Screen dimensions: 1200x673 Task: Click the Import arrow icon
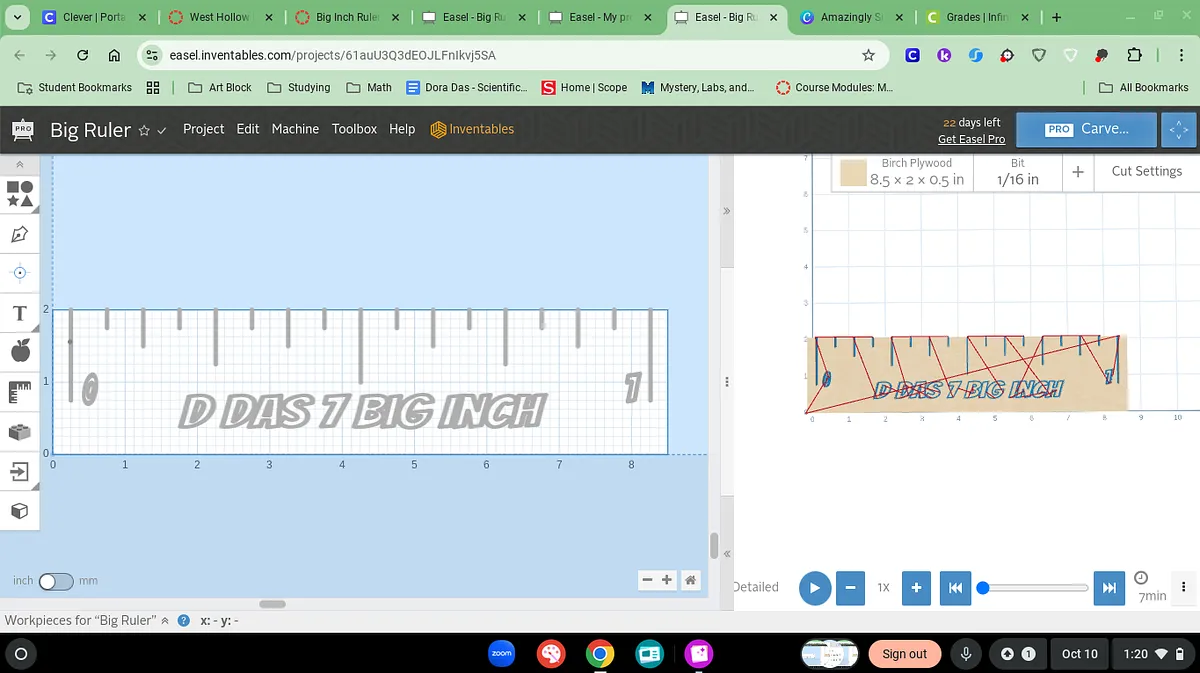(19, 471)
